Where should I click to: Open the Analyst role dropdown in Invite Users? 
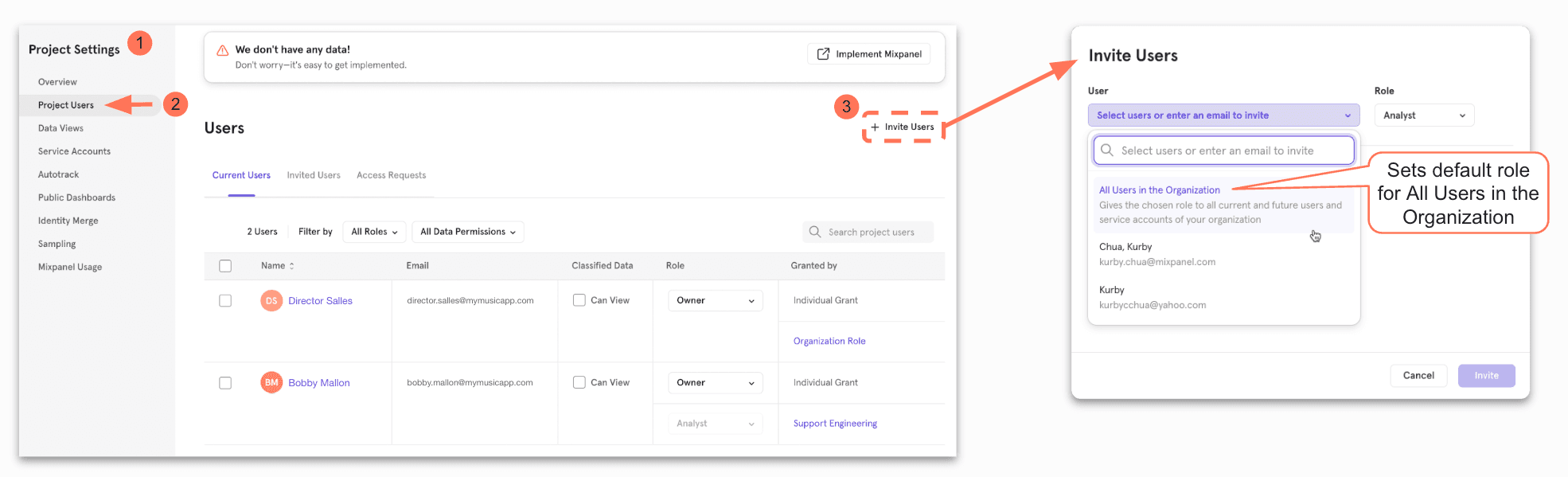point(1423,115)
